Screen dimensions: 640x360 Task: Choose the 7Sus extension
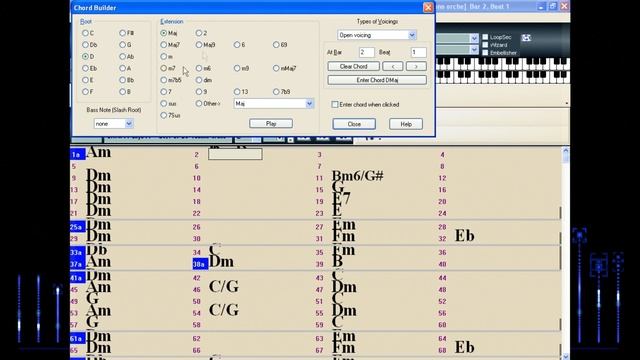point(164,116)
